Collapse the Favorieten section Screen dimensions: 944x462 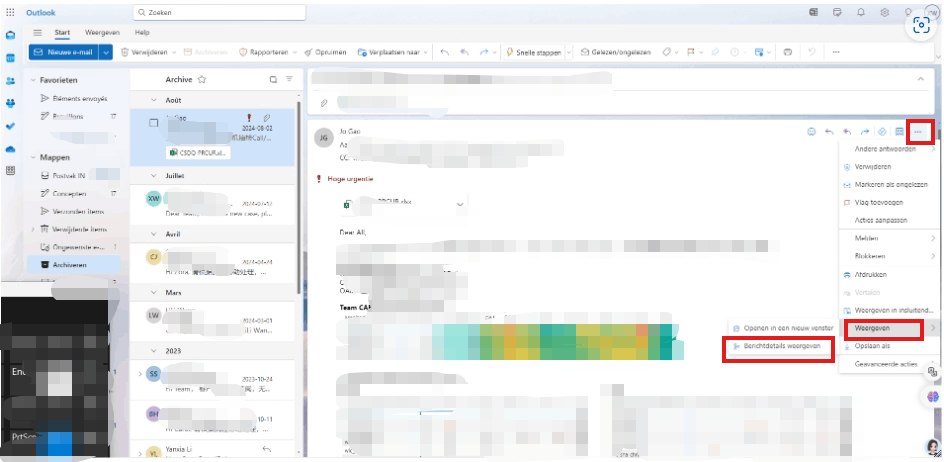(33, 80)
